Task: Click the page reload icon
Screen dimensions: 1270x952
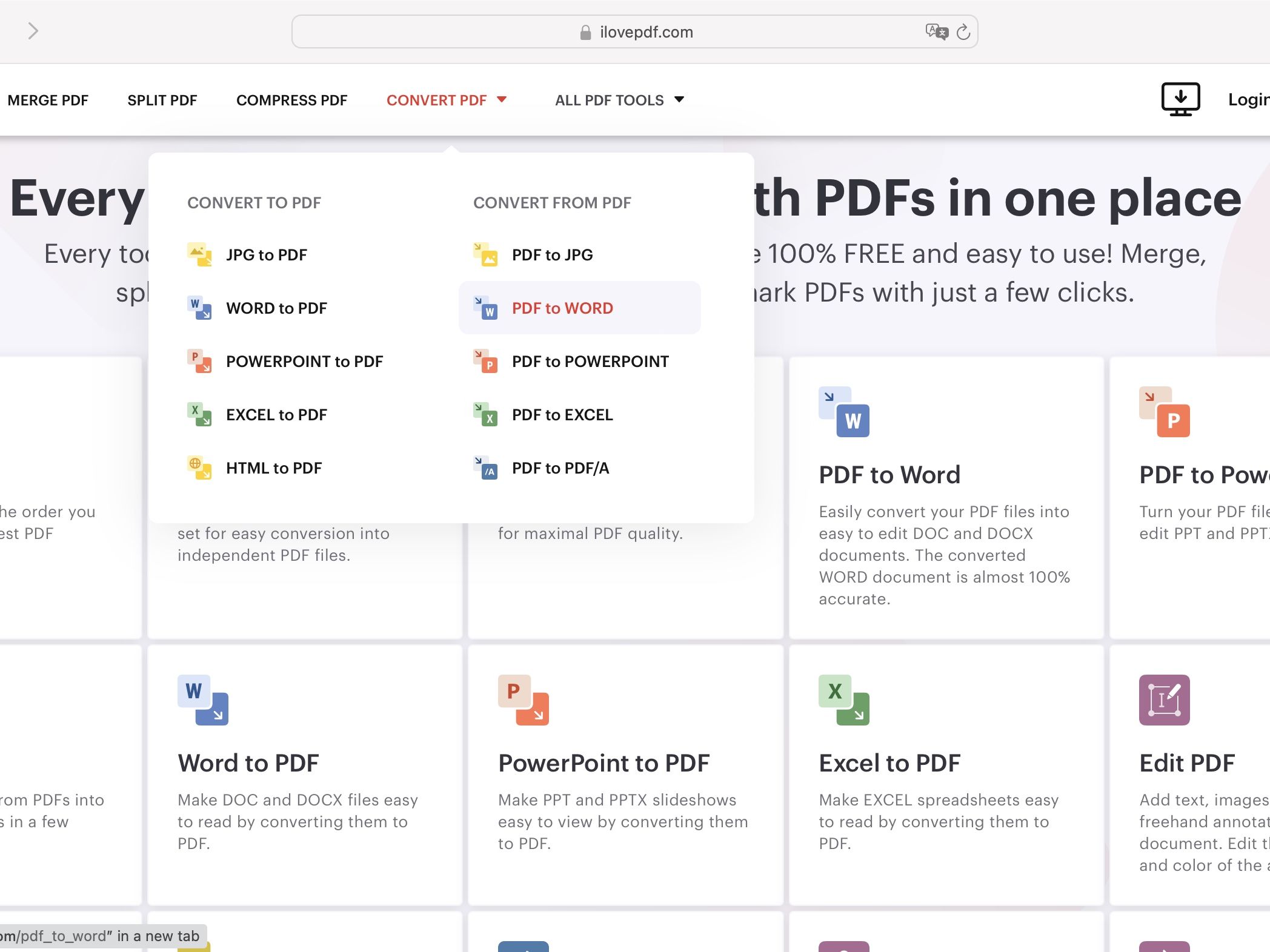Action: [x=963, y=32]
